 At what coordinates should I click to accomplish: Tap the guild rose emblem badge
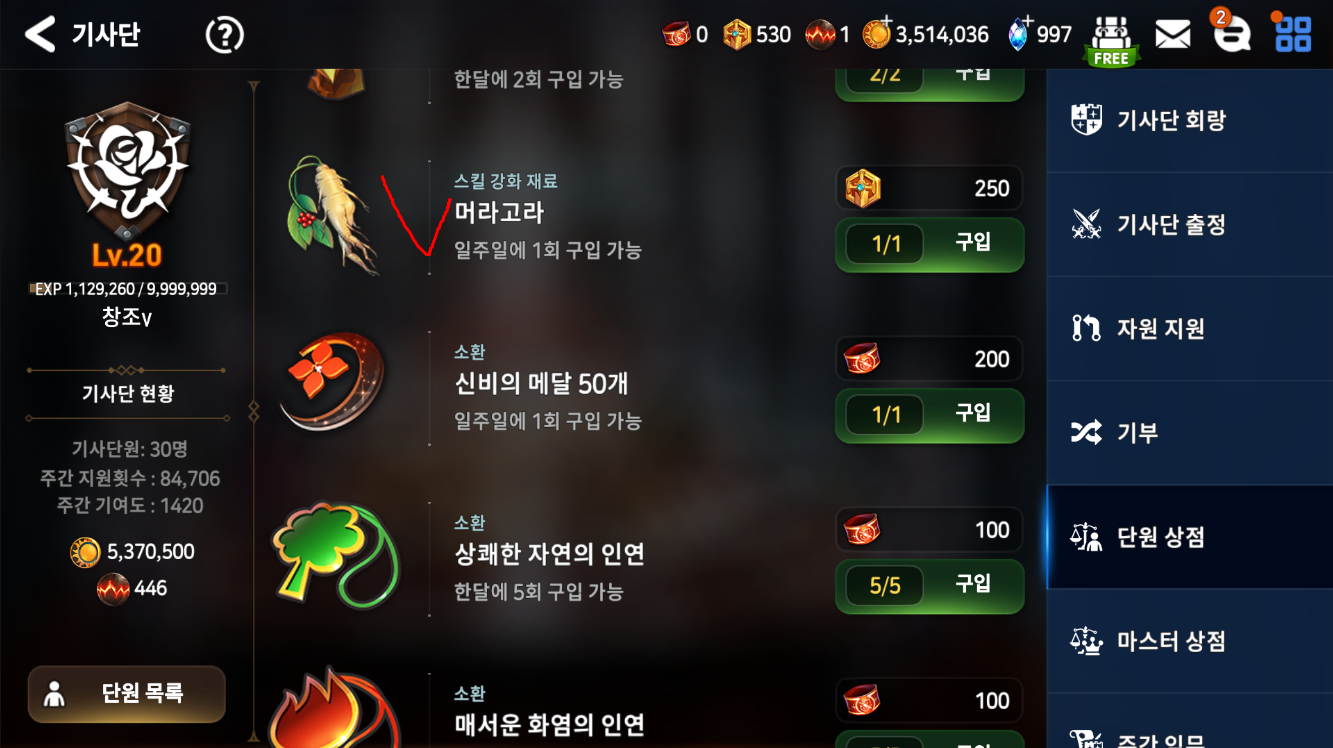click(x=128, y=170)
